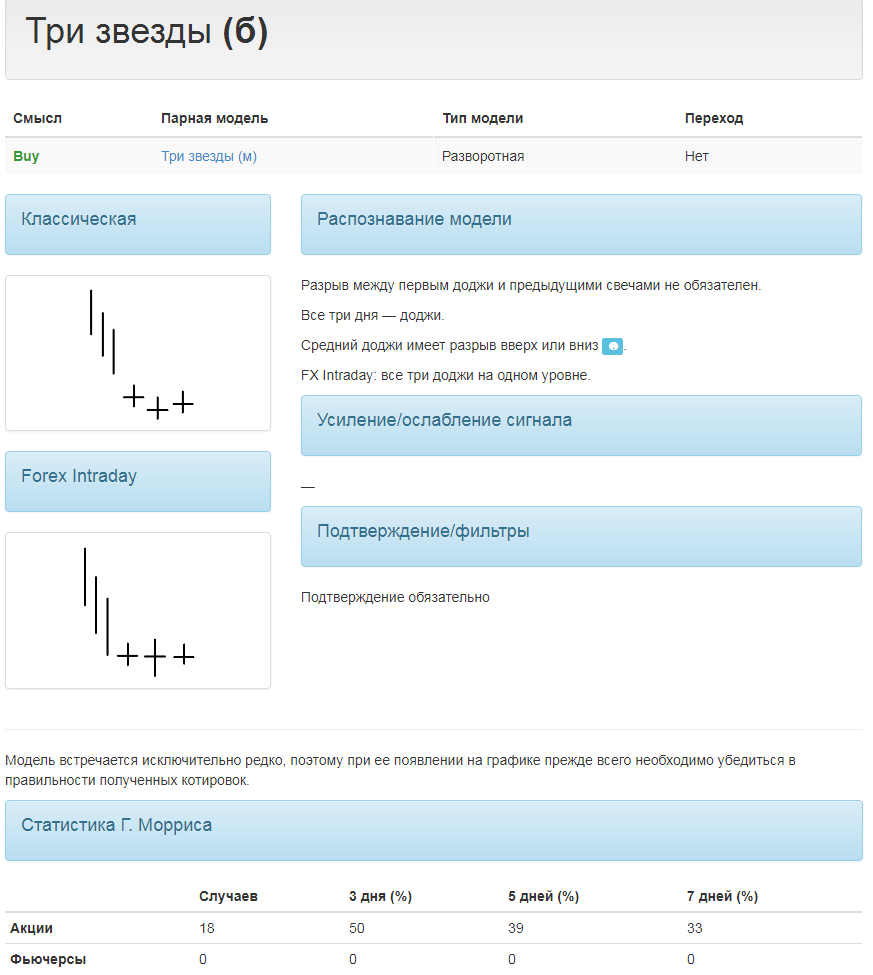Expand the 'Распознавание модели' panel header

[x=581, y=224]
